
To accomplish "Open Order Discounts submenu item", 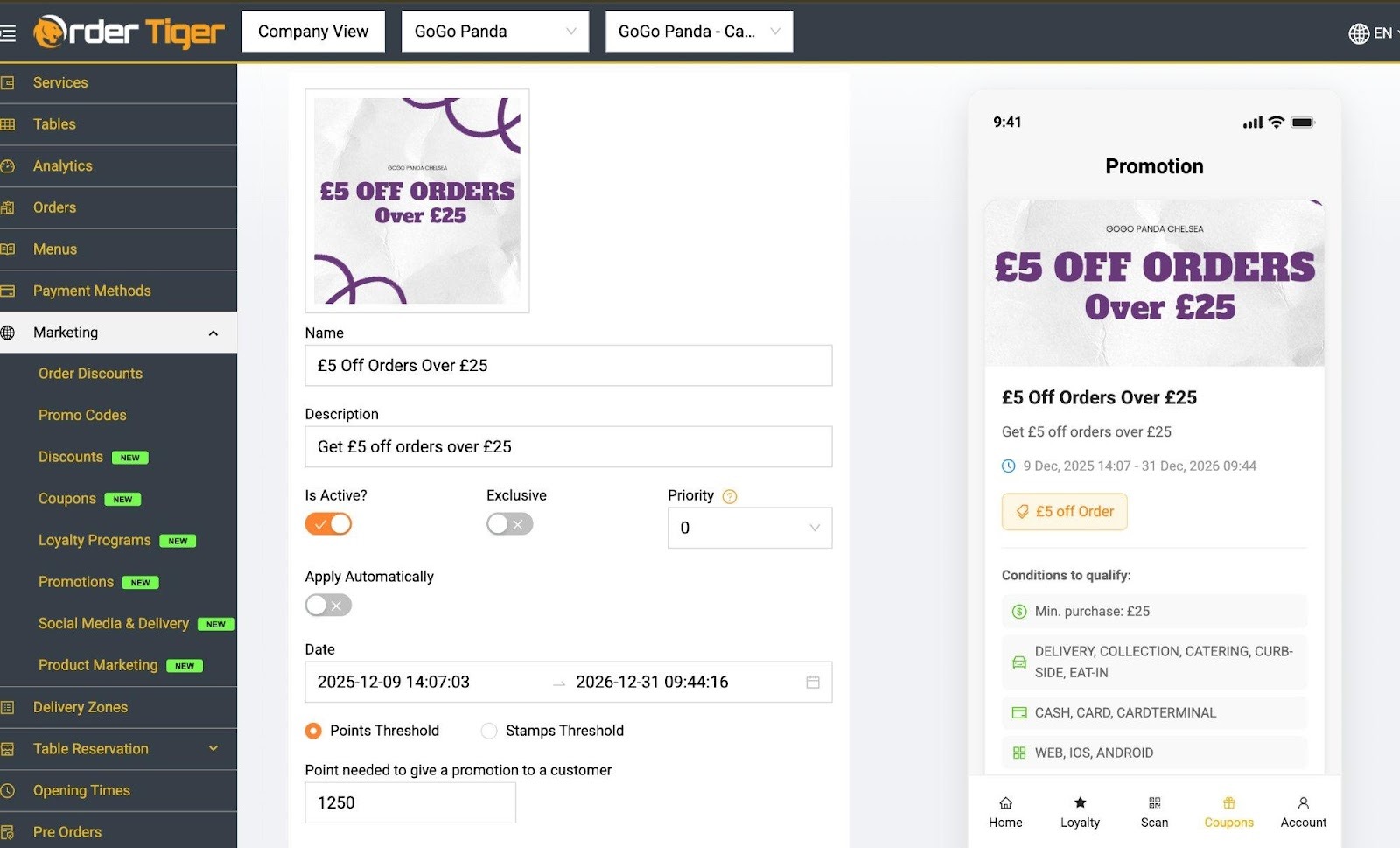I will tap(90, 374).
